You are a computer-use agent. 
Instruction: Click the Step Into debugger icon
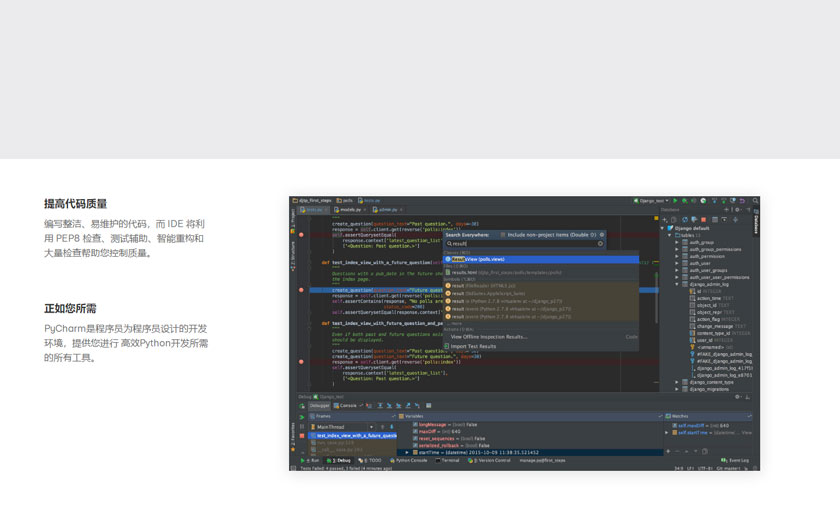(389, 406)
